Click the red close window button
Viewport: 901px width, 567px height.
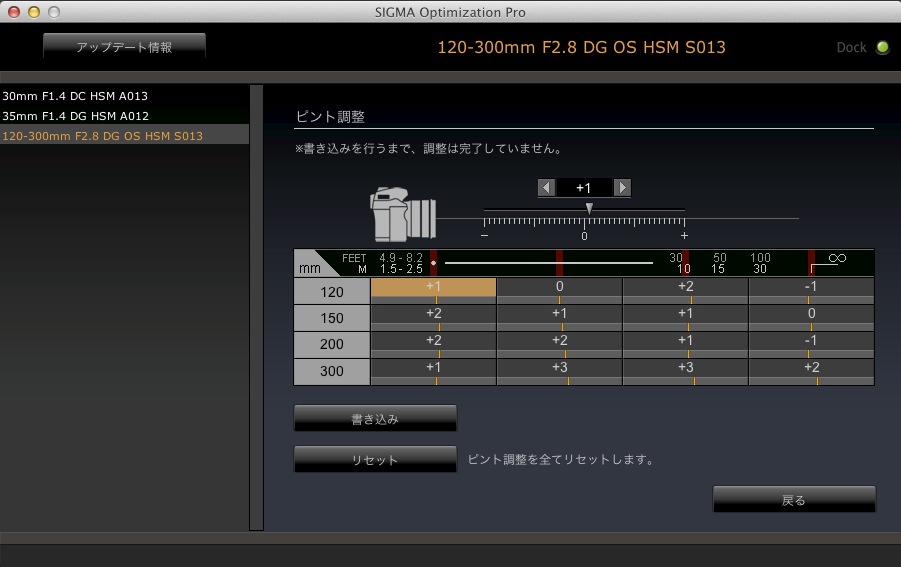click(x=14, y=11)
